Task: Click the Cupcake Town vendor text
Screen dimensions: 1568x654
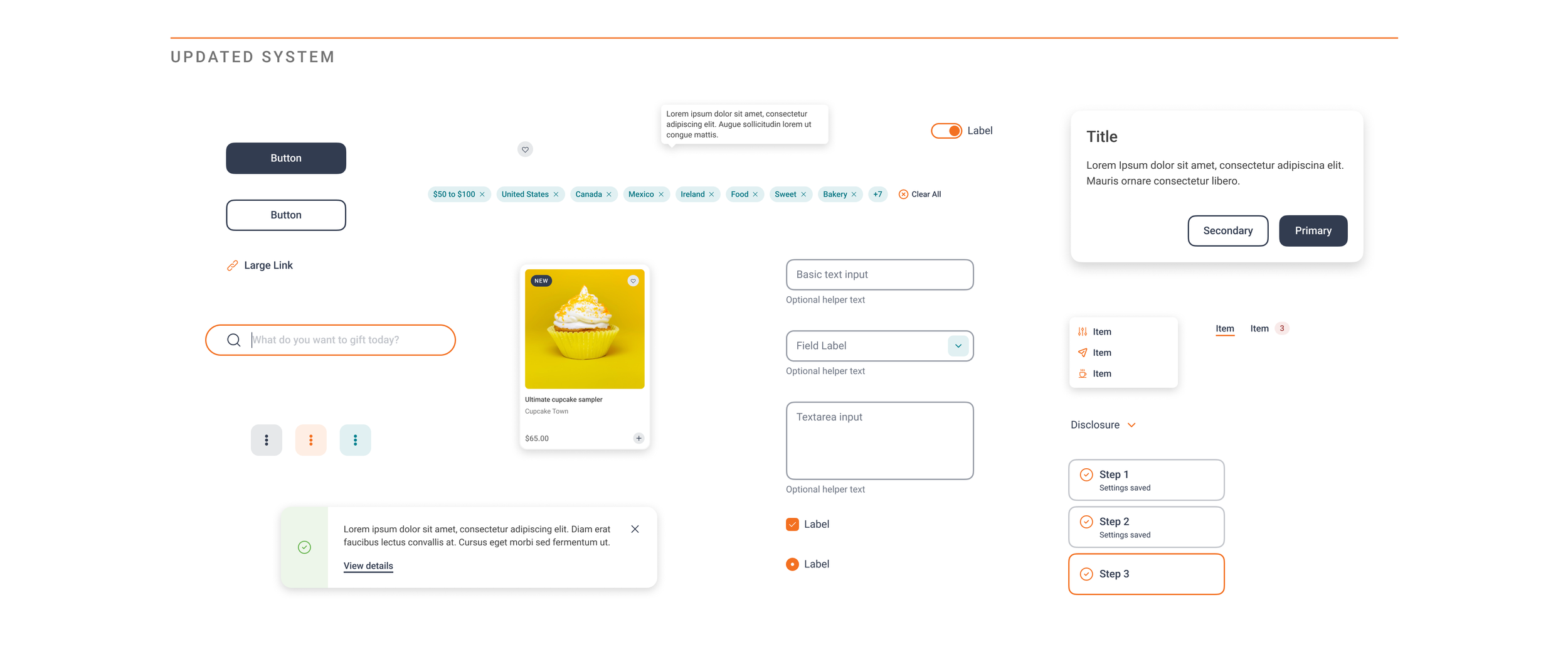Action: [546, 412]
